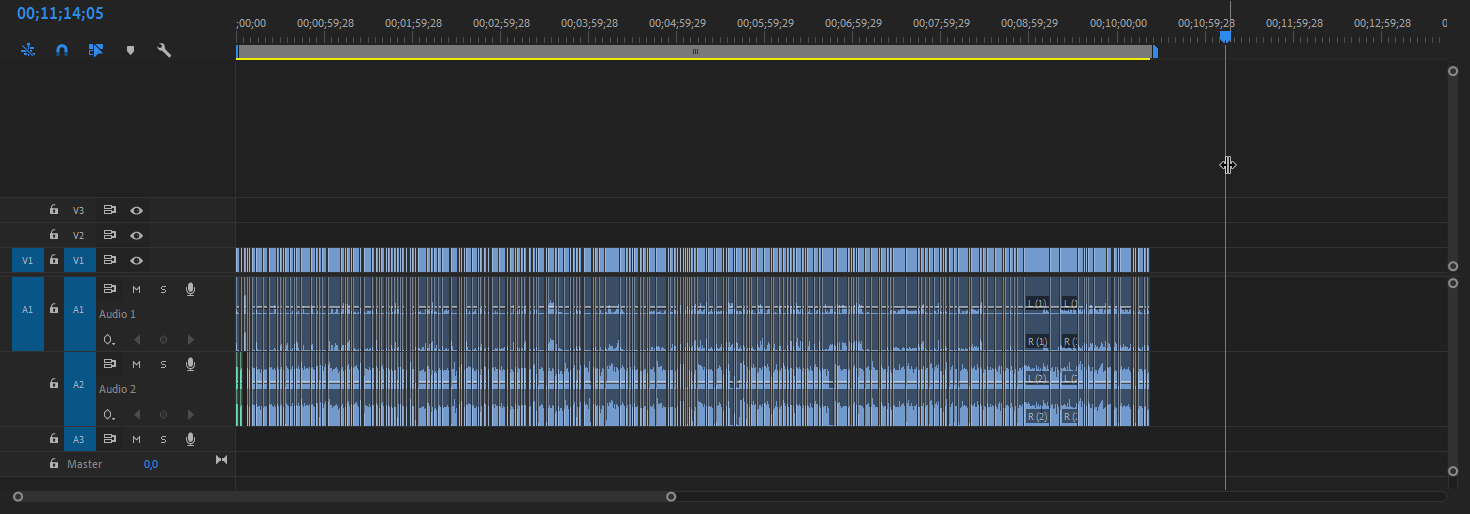Click the blue playhead marker on ruler

coord(1225,37)
